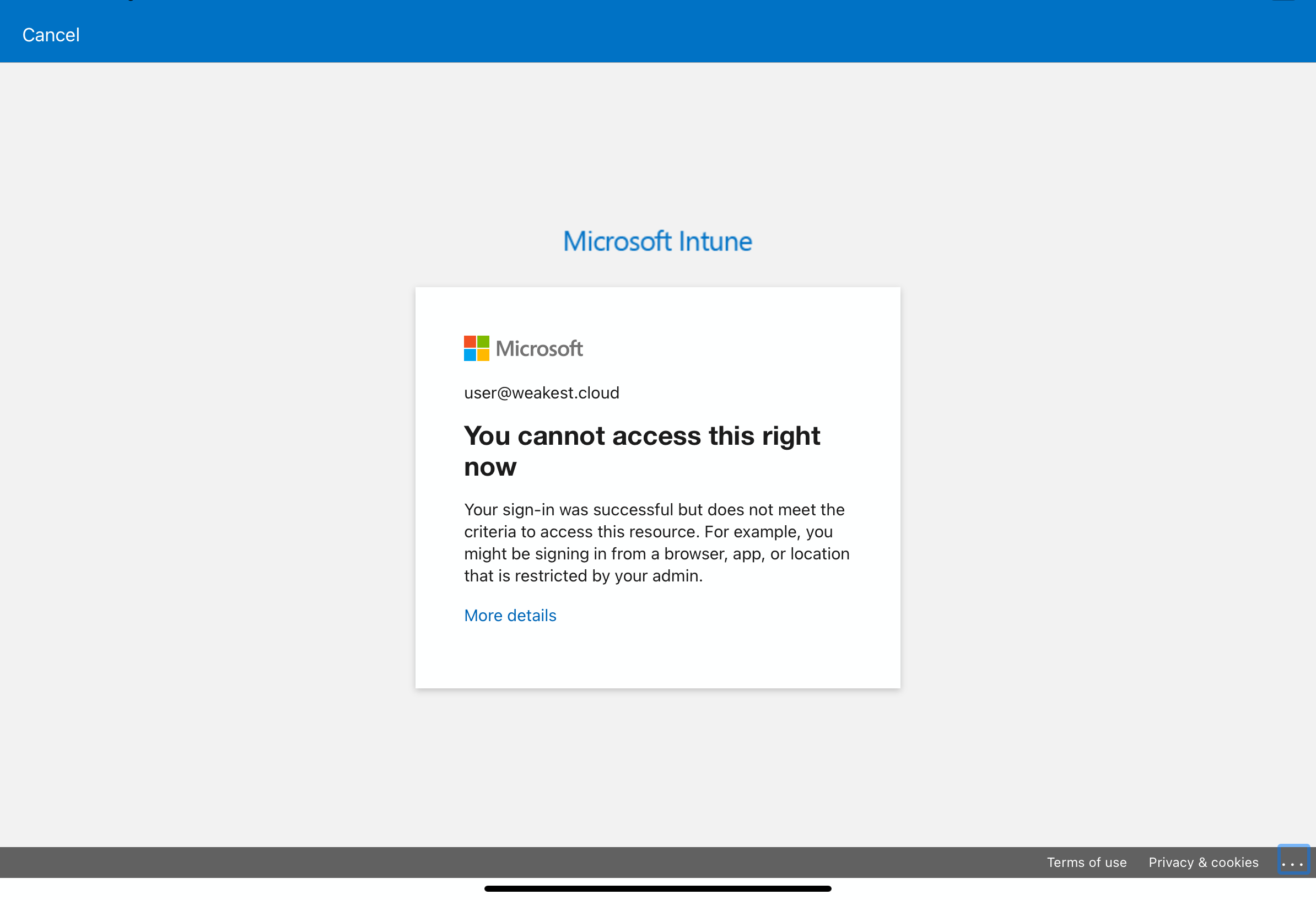
Task: Open the More details link
Action: click(x=510, y=616)
